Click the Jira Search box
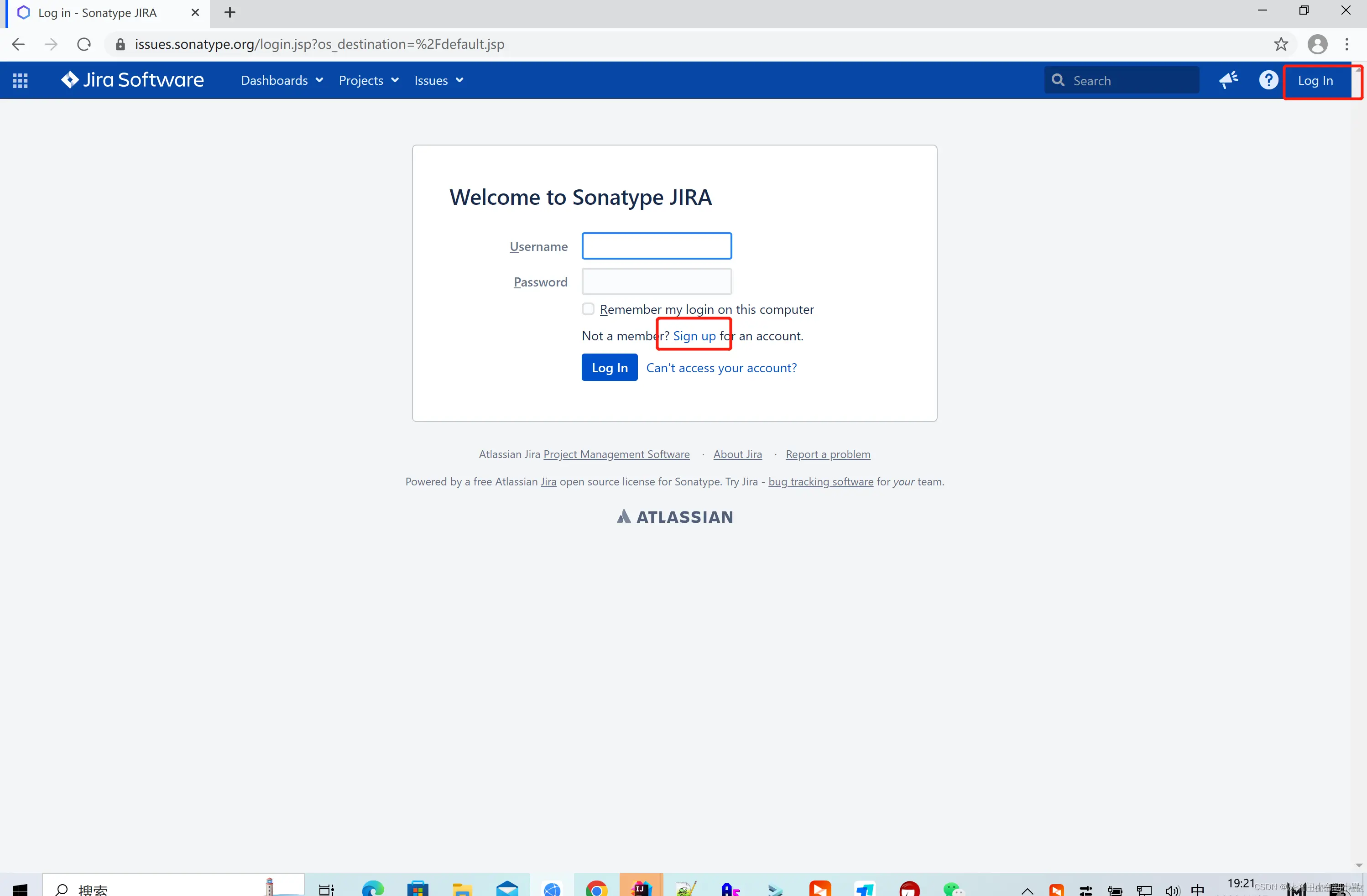The width and height of the screenshot is (1367, 896). click(x=1121, y=80)
